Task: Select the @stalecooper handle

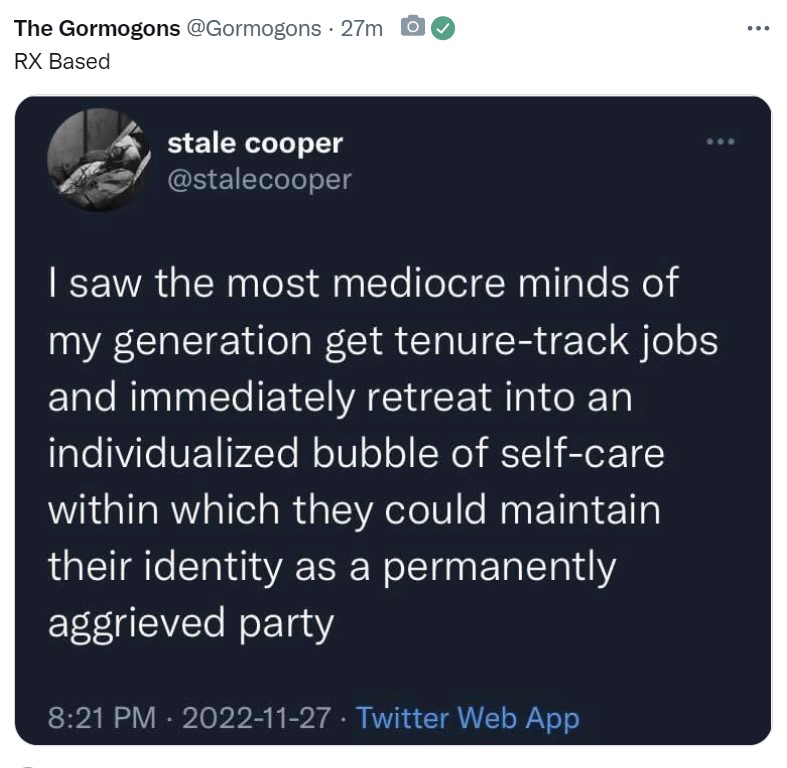Action: point(259,180)
